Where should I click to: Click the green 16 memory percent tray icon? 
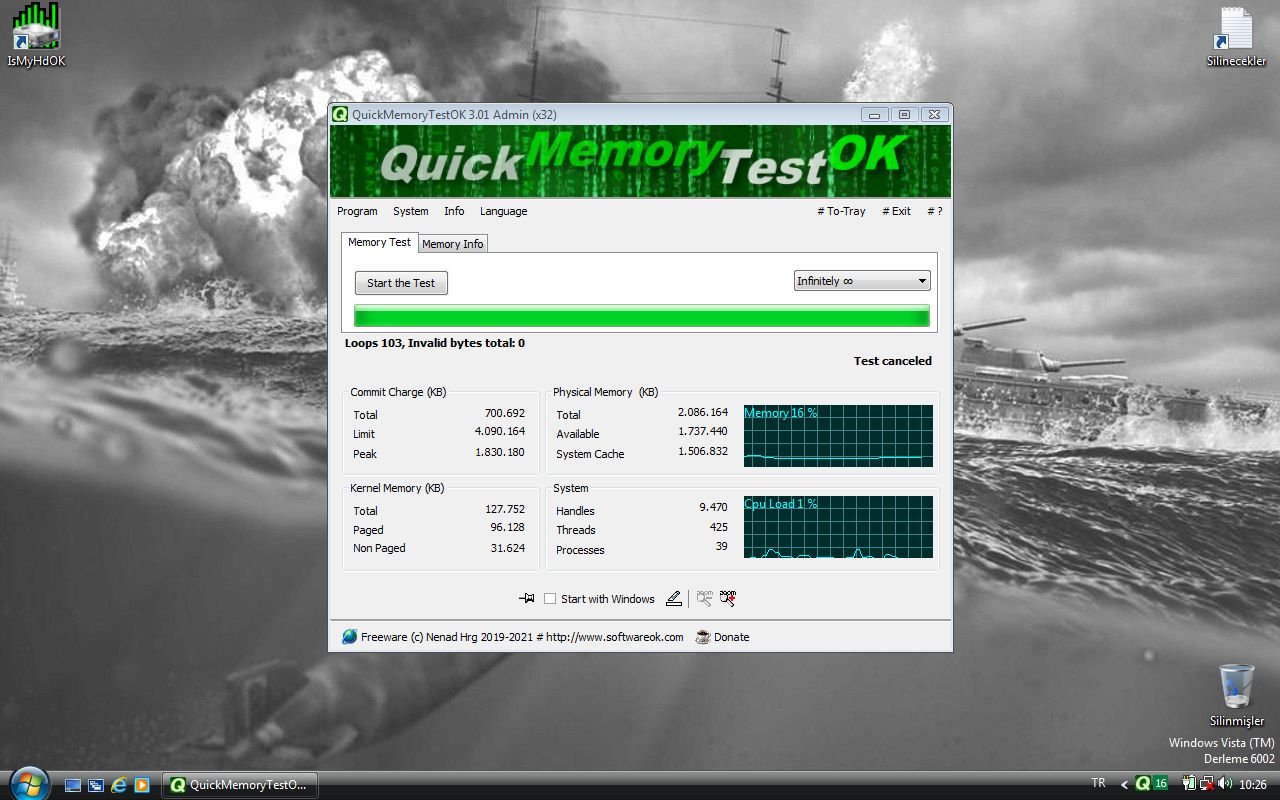[x=1160, y=784]
